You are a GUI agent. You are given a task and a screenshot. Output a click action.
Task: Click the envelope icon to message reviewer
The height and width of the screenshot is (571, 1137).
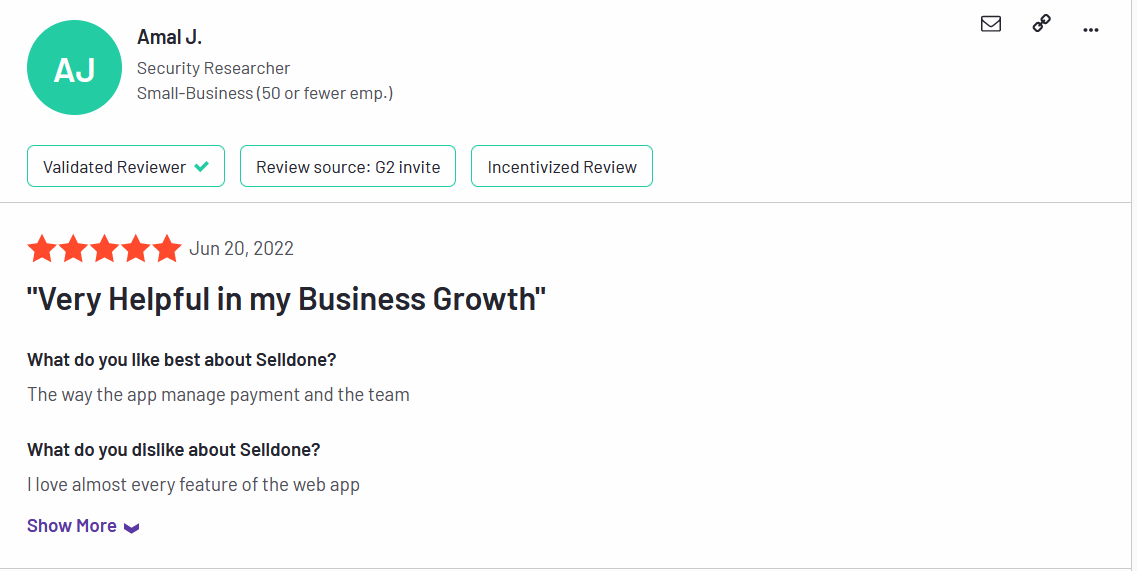coord(991,24)
